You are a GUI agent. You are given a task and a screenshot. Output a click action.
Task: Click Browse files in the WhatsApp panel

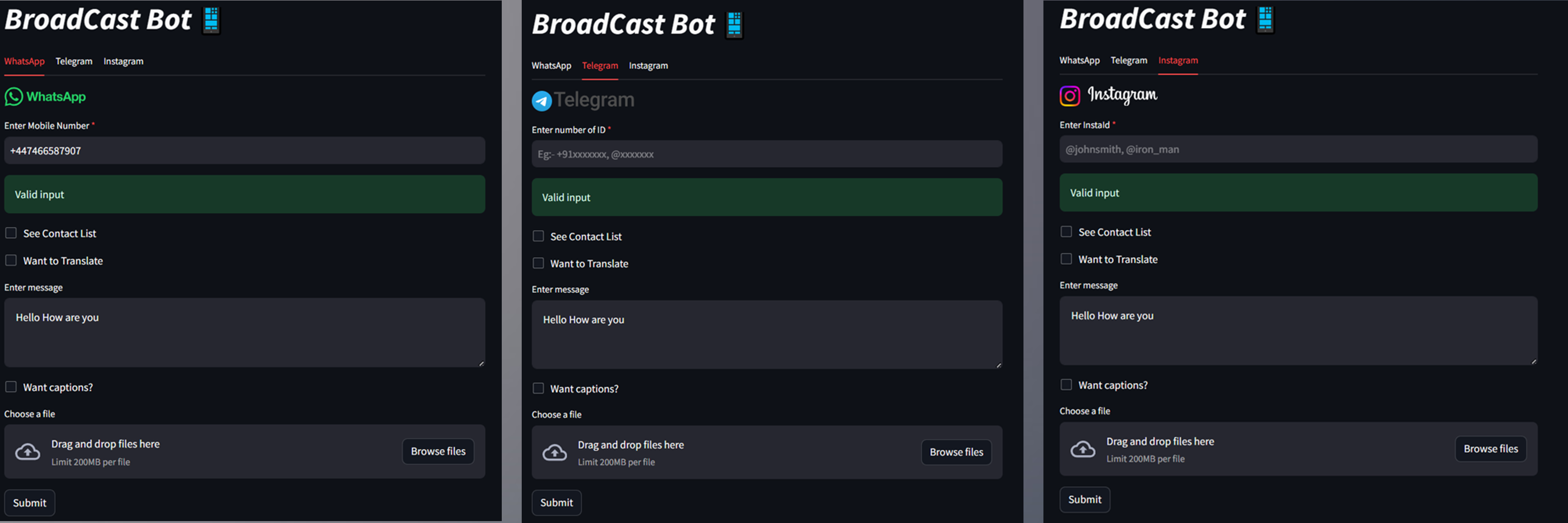[x=438, y=451]
